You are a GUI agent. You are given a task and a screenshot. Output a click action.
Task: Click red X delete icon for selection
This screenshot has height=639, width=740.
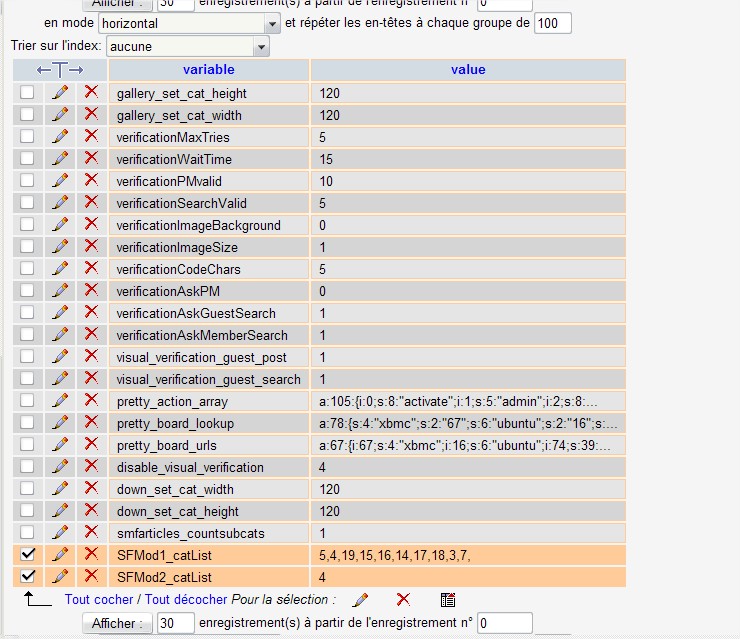point(403,600)
